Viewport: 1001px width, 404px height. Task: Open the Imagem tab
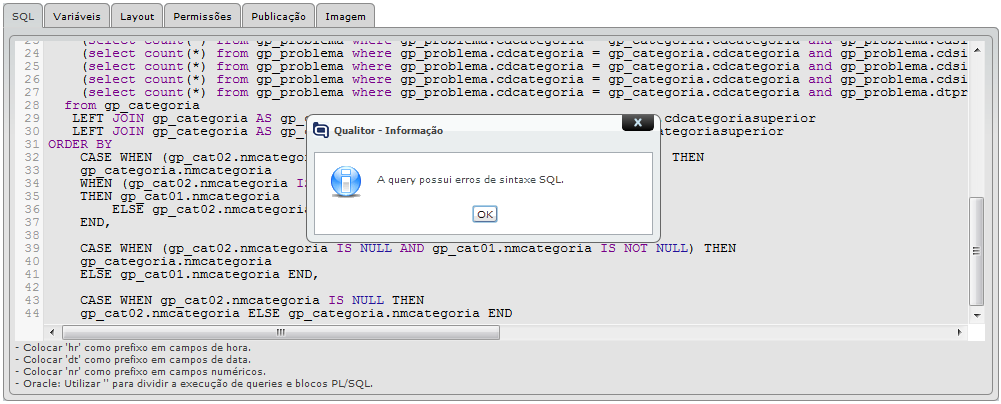(x=346, y=17)
